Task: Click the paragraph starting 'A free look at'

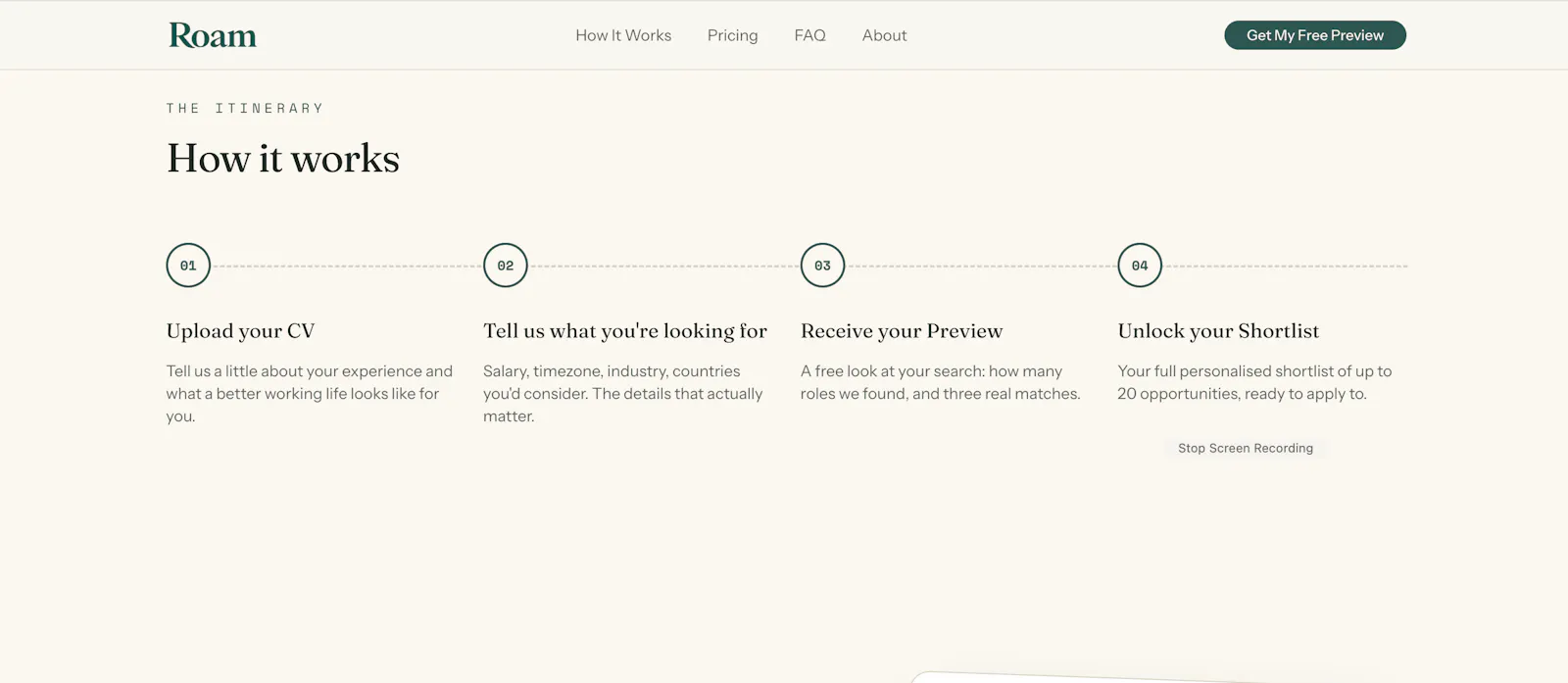Action: 941,382
